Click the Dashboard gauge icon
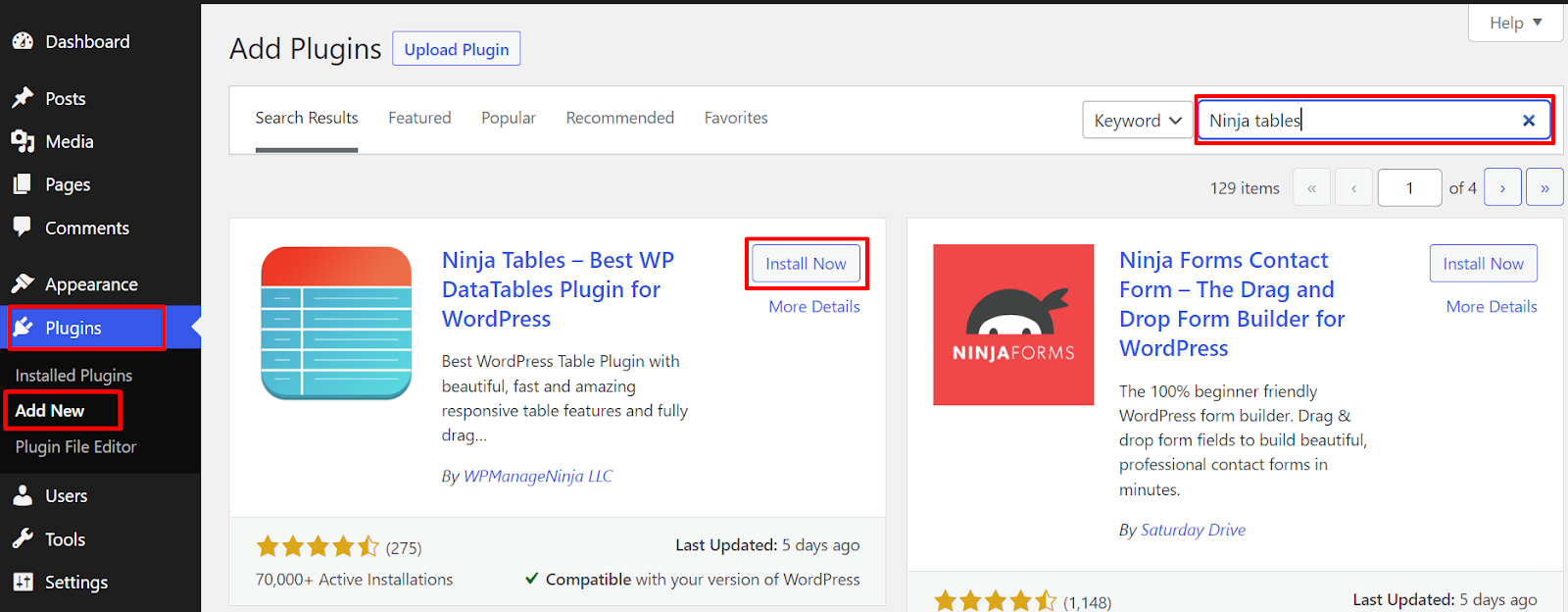Image resolution: width=1568 pixels, height=612 pixels. click(x=23, y=41)
